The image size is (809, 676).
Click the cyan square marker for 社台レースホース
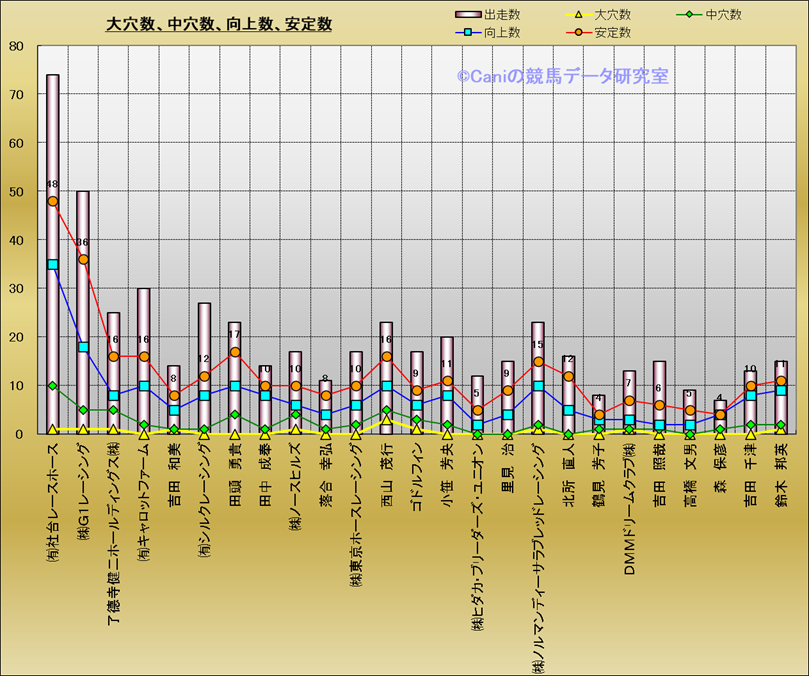53,264
